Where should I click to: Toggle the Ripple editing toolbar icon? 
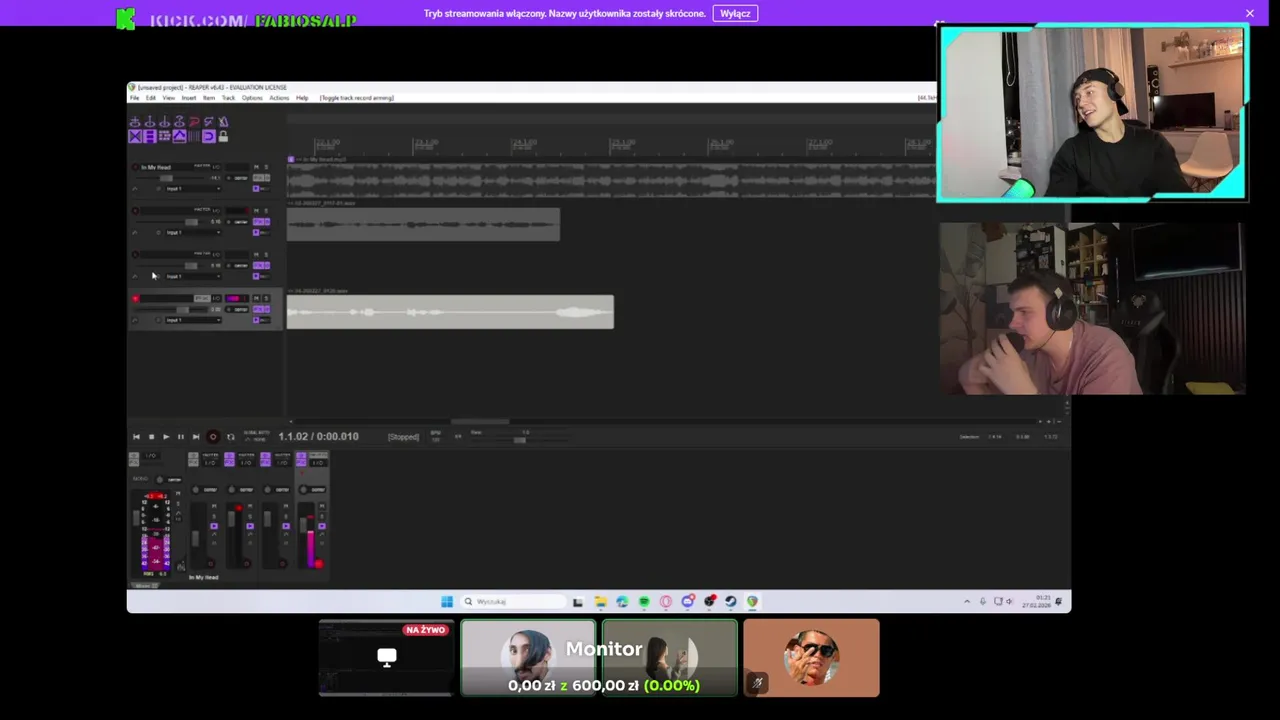[x=165, y=136]
